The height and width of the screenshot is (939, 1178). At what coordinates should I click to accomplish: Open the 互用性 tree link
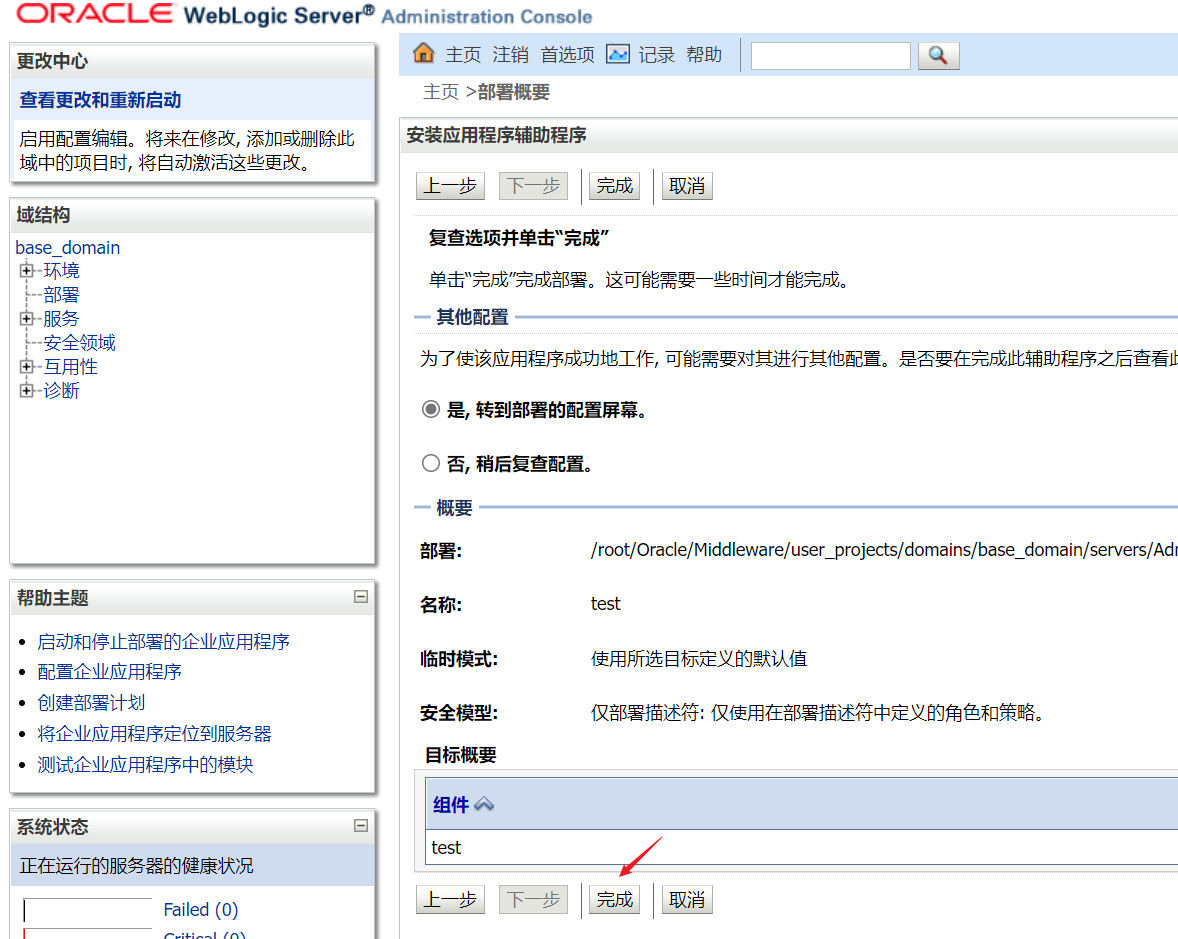click(70, 367)
